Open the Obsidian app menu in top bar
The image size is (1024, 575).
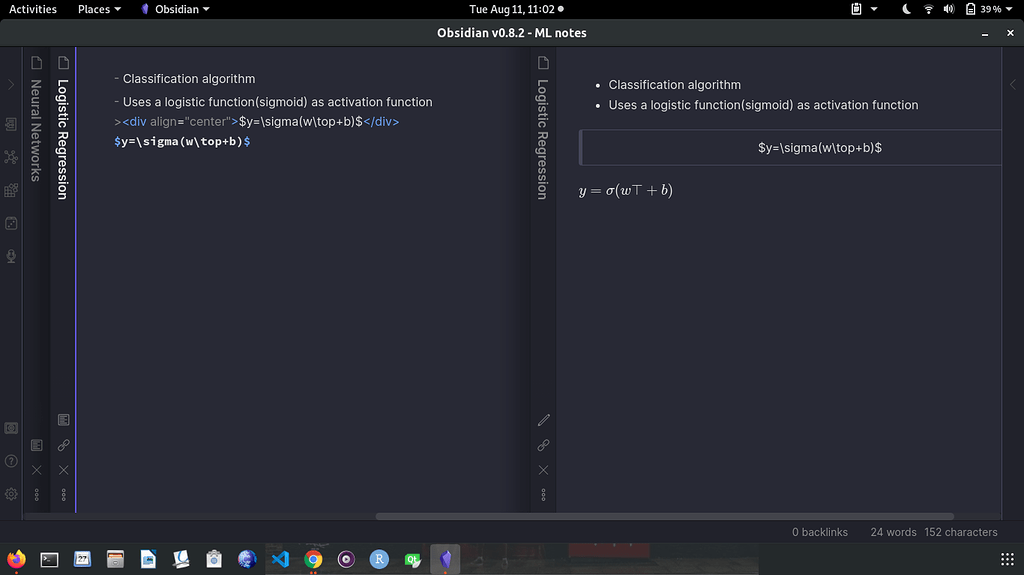pos(175,9)
